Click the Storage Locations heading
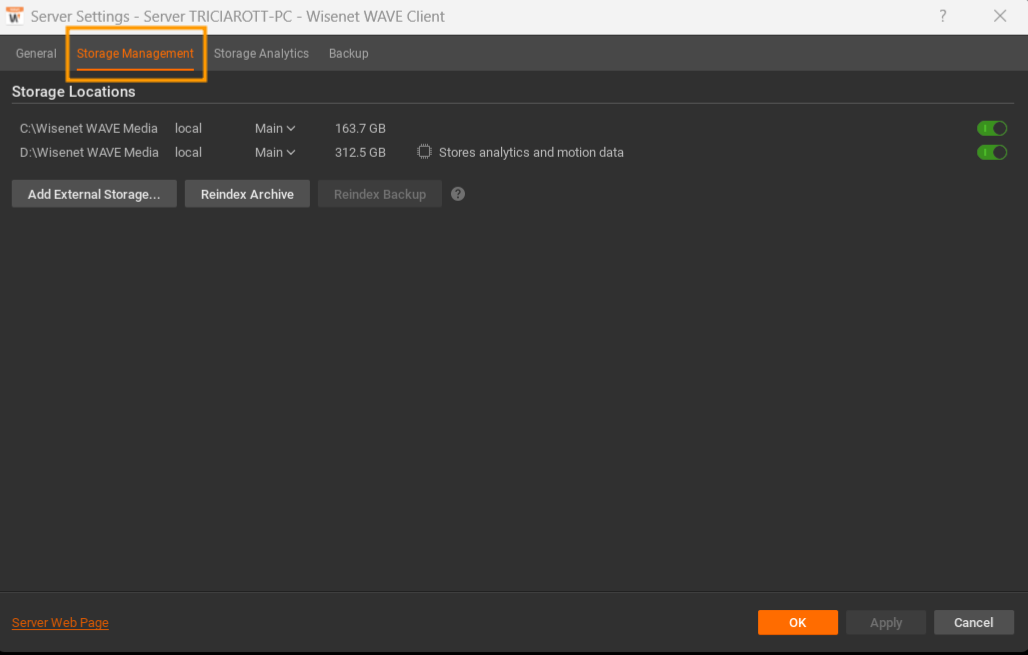 tap(73, 92)
